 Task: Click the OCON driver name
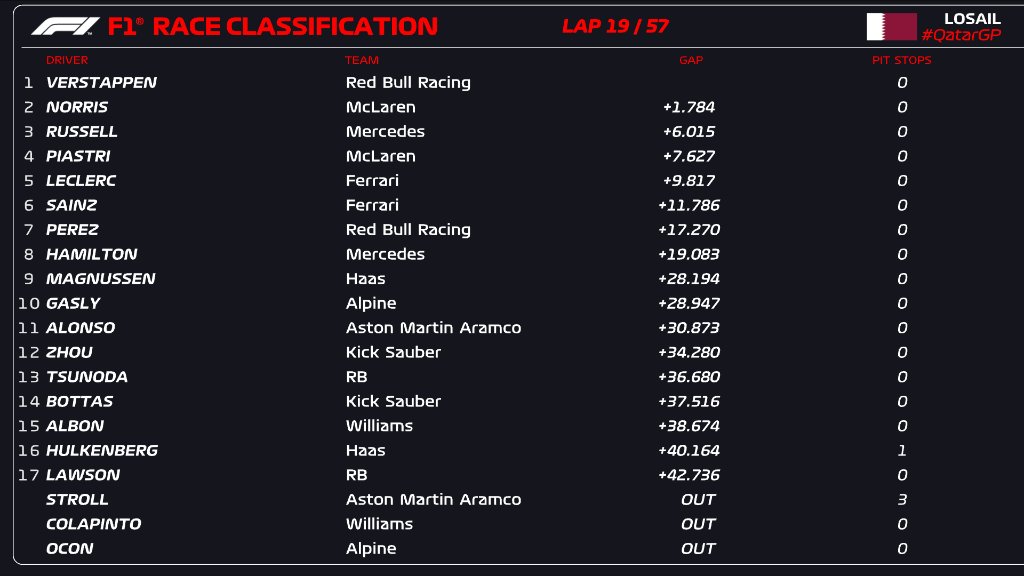point(70,549)
